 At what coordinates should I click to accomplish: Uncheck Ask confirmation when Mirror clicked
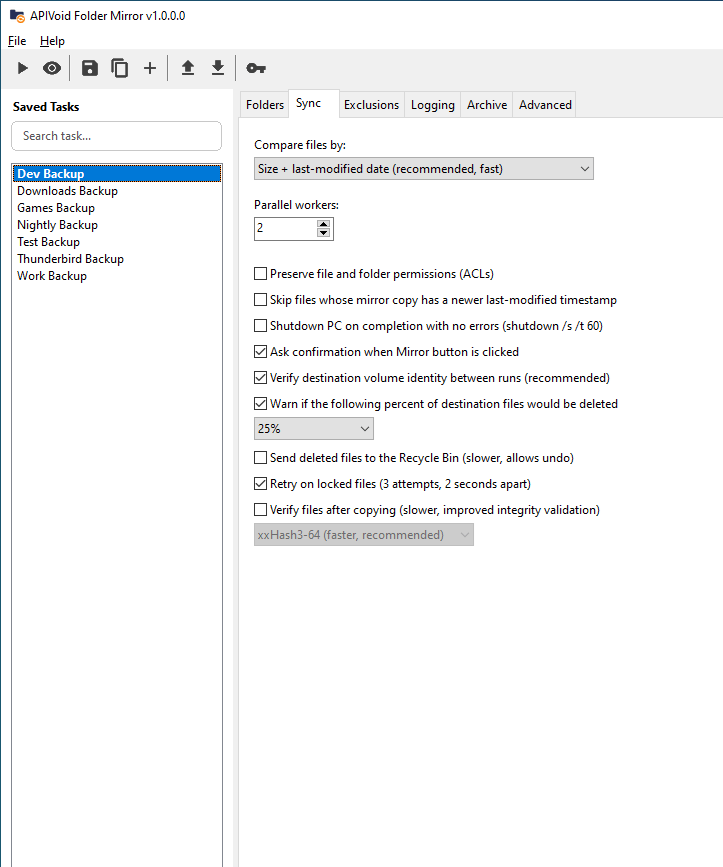[260, 352]
